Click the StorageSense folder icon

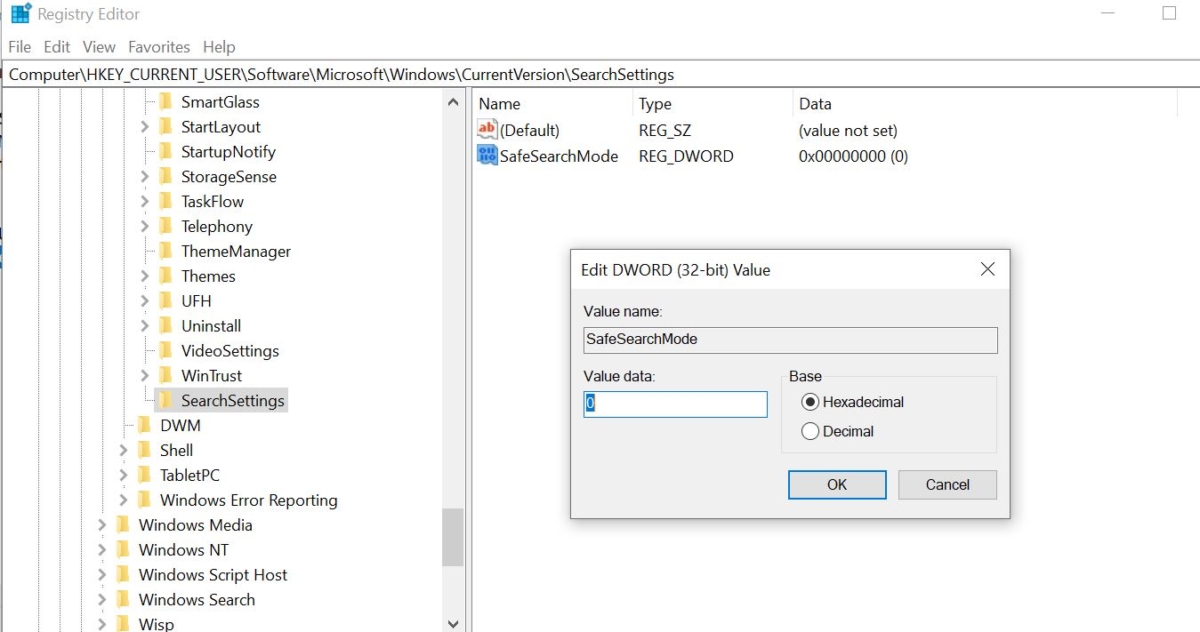pos(166,176)
